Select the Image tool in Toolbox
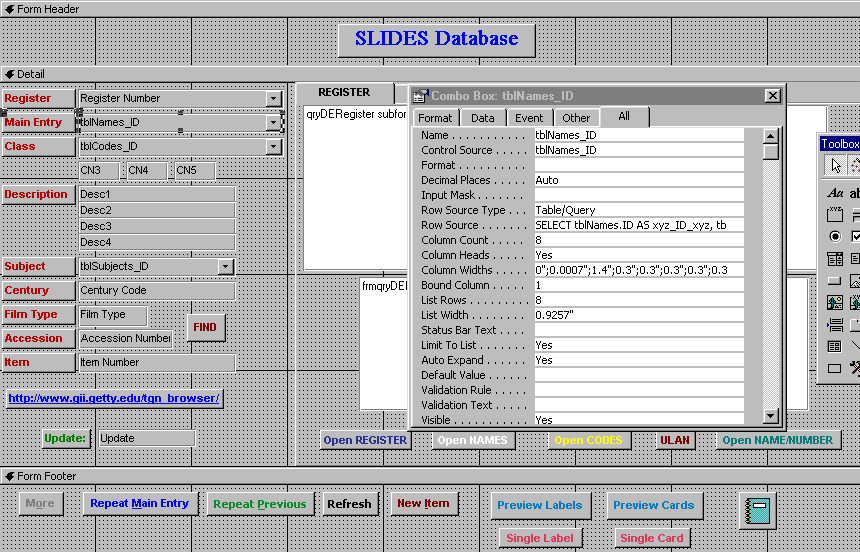 855,281
